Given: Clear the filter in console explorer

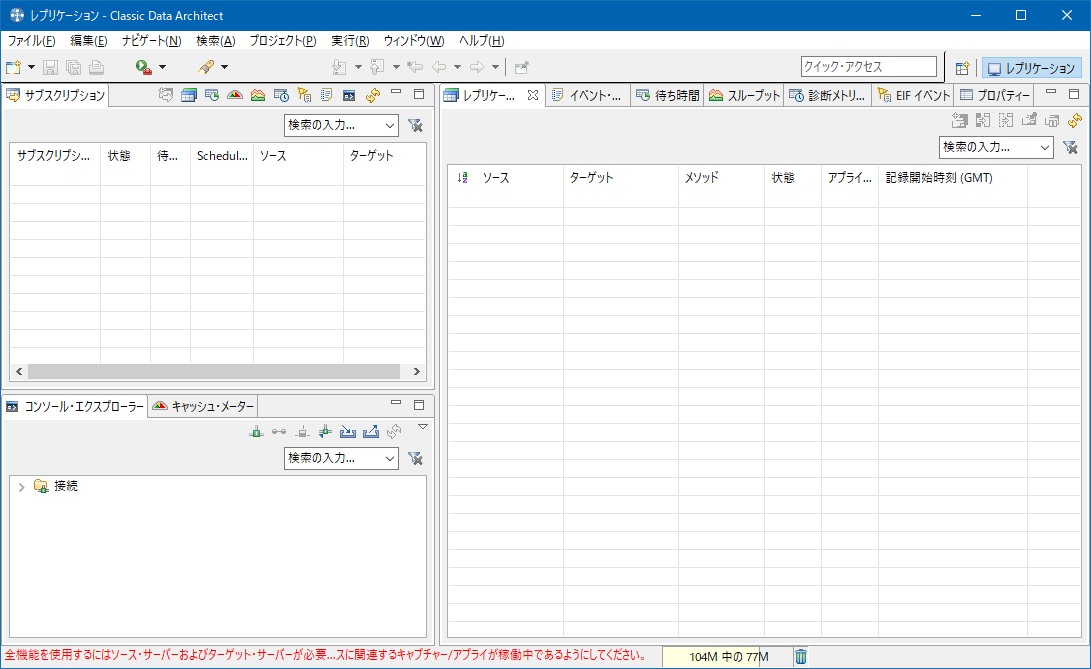Looking at the screenshot, I should click(x=415, y=459).
